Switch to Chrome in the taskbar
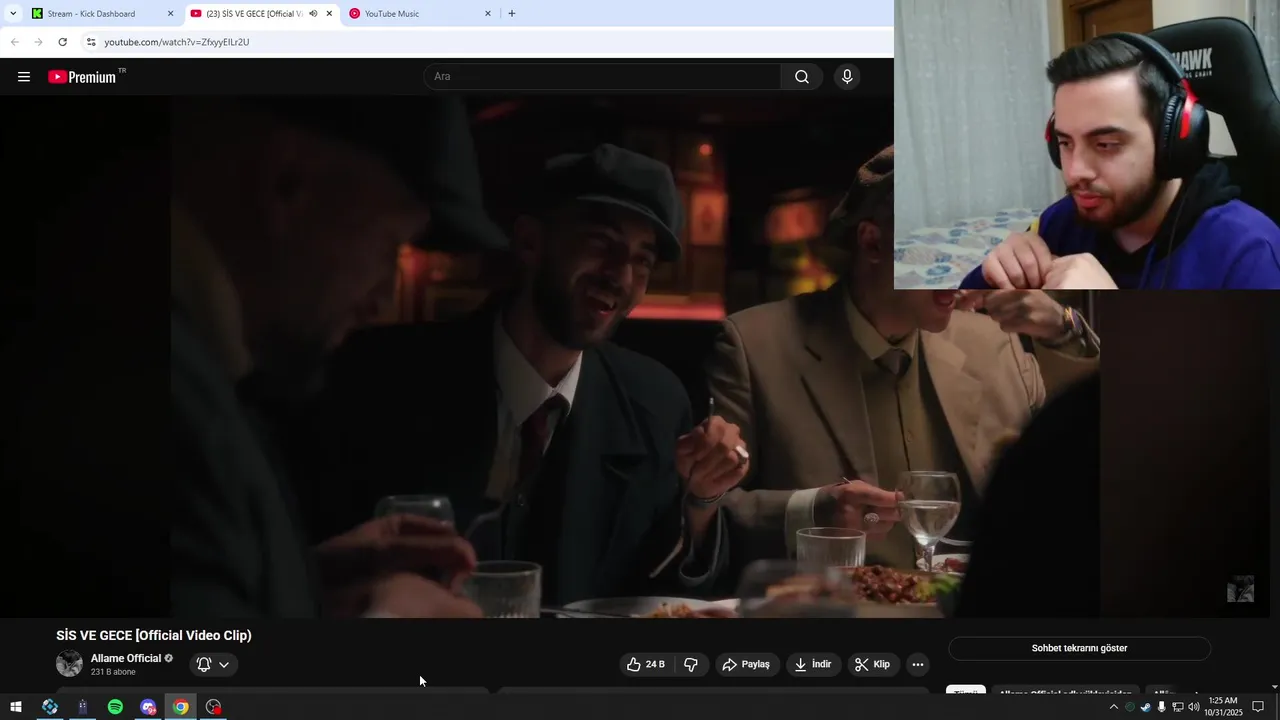The width and height of the screenshot is (1280, 720). tap(180, 707)
